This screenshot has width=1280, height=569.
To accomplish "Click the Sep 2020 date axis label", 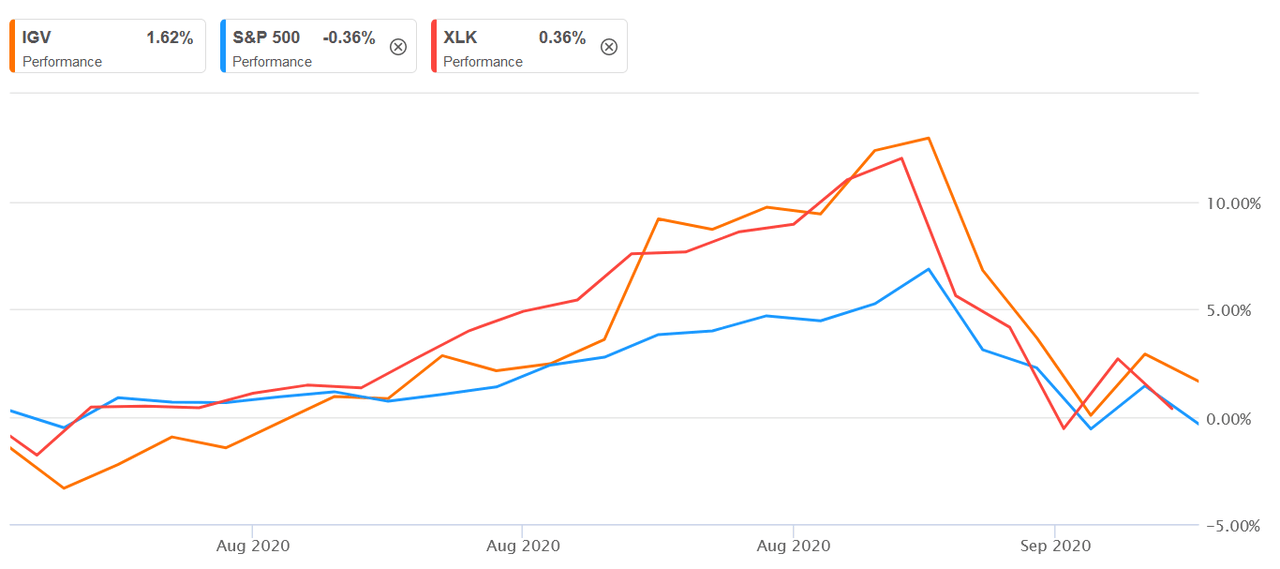I will coord(1056,546).
